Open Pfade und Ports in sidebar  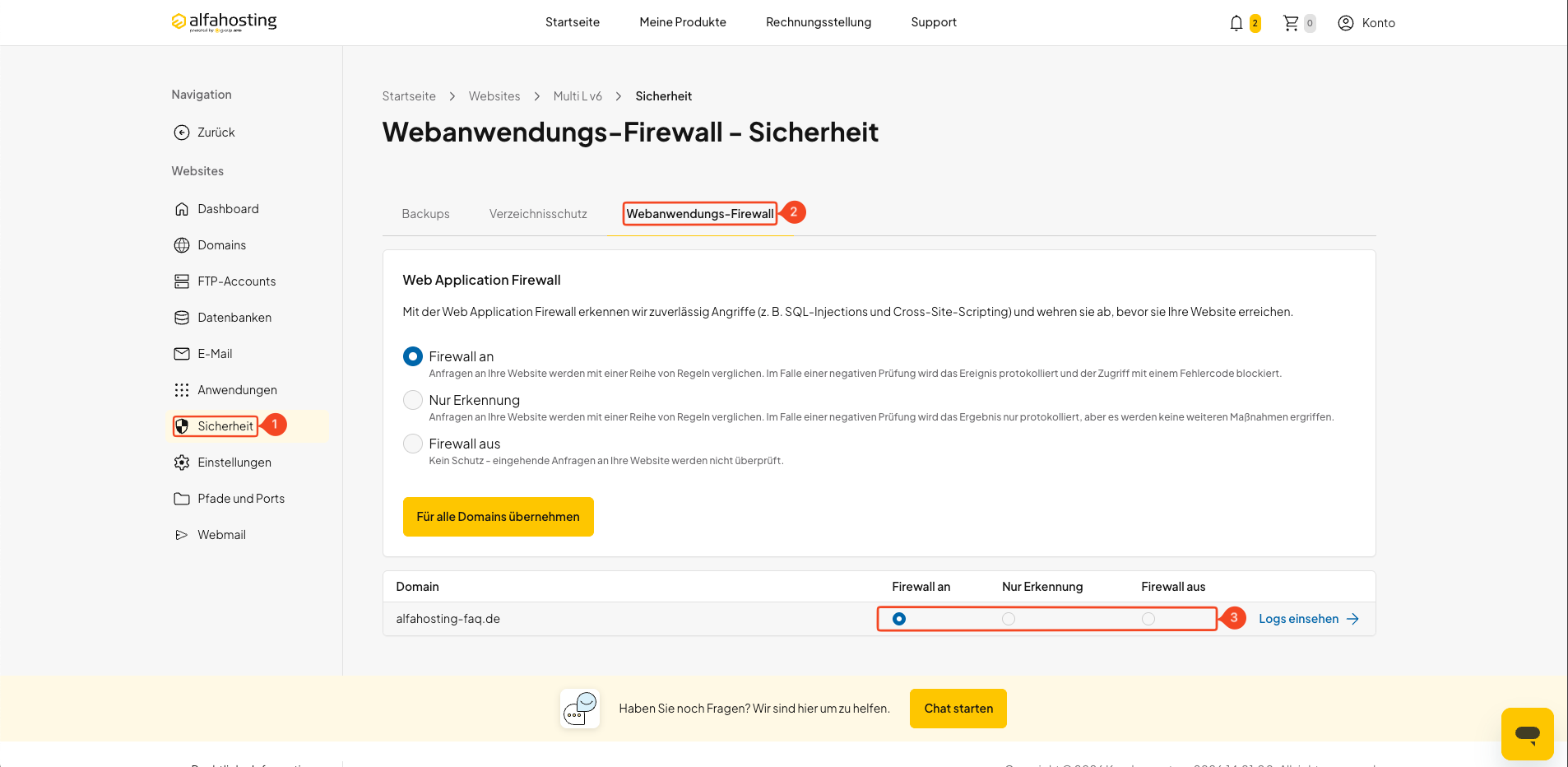(x=241, y=499)
